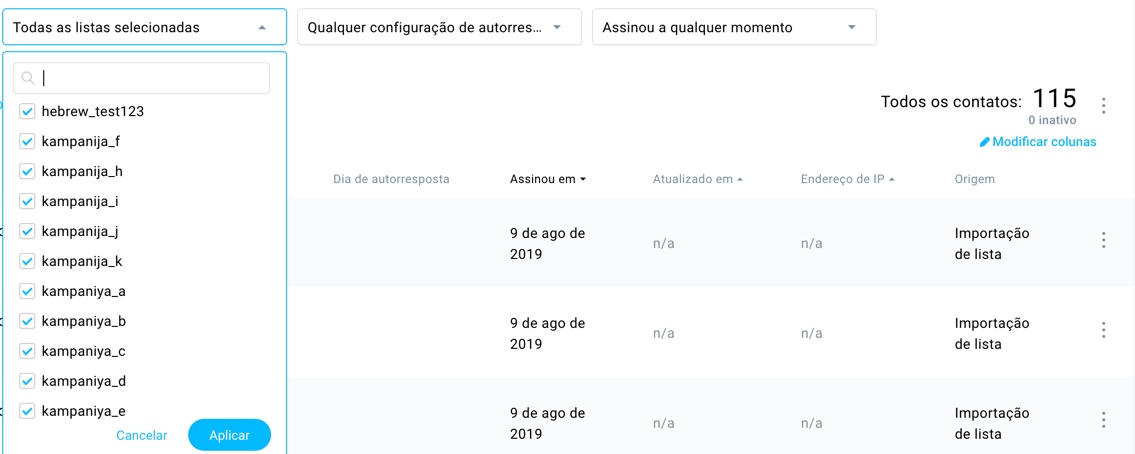Uncheck the hebrew_test123 list checkbox
Viewport: 1135px width, 454px height.
coord(27,111)
